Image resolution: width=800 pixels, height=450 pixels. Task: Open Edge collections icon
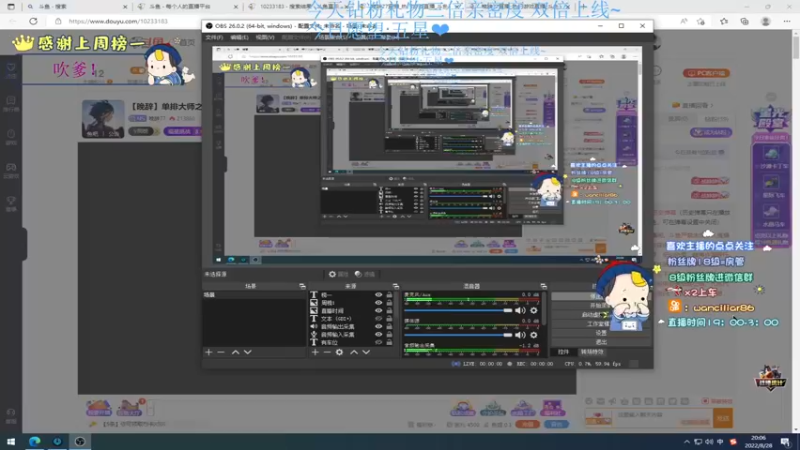pyautogui.click(x=744, y=21)
